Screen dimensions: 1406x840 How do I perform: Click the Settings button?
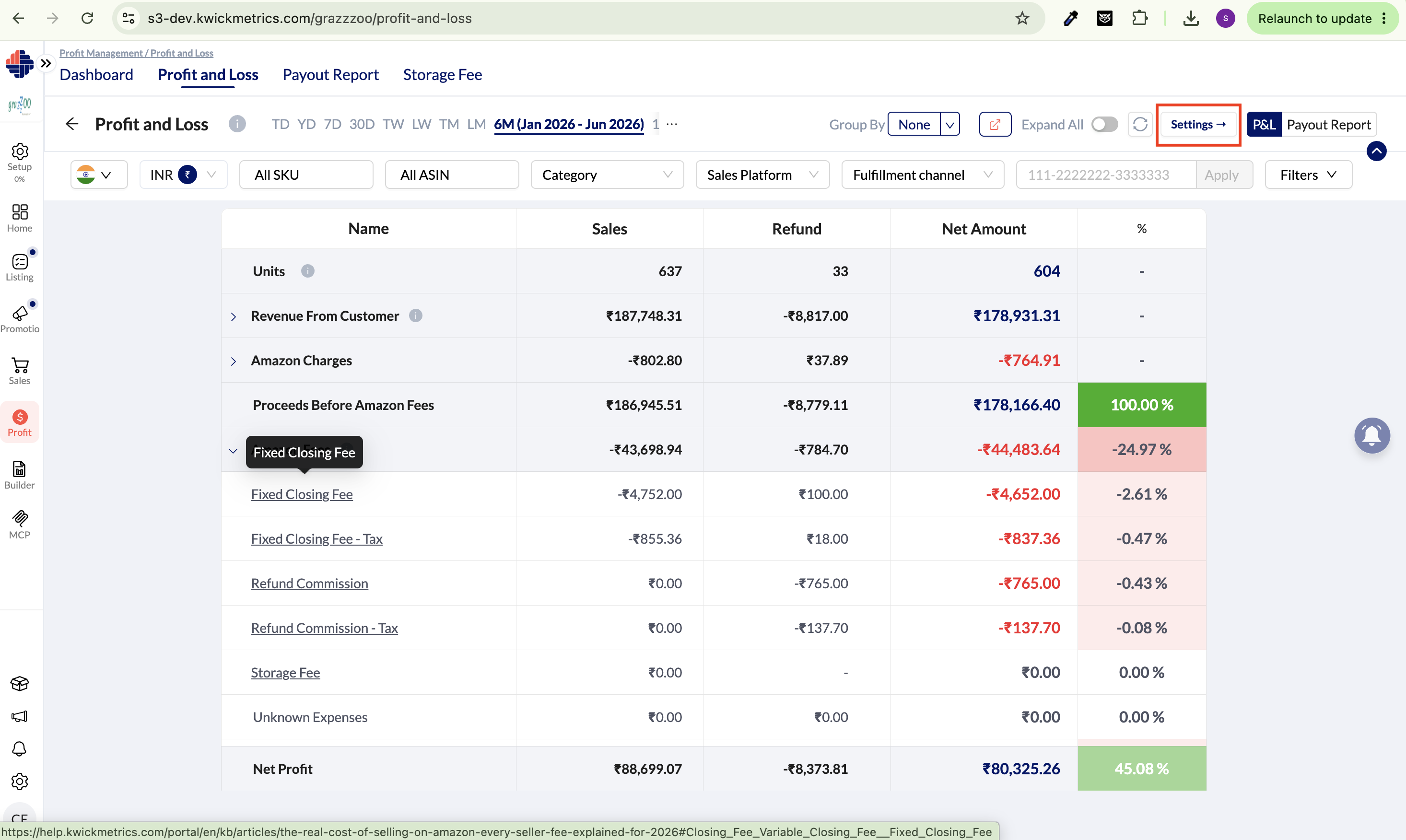[1198, 125]
